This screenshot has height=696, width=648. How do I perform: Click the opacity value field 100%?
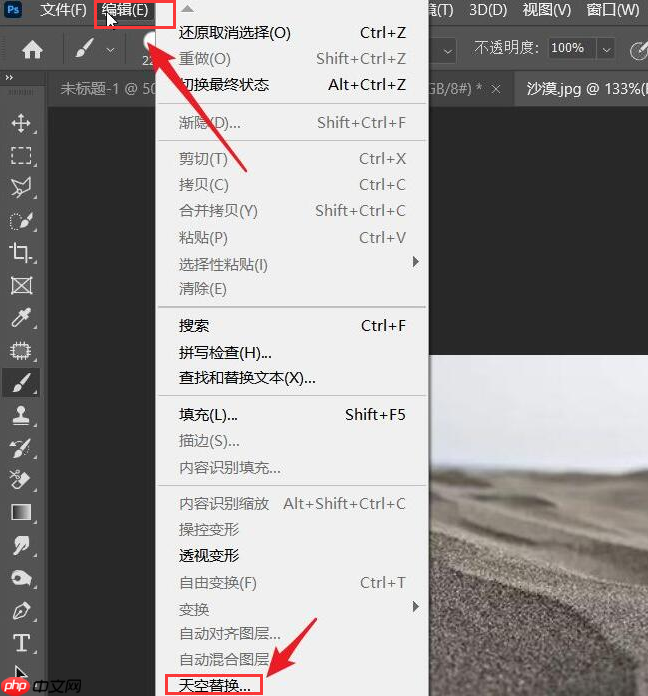click(x=571, y=48)
